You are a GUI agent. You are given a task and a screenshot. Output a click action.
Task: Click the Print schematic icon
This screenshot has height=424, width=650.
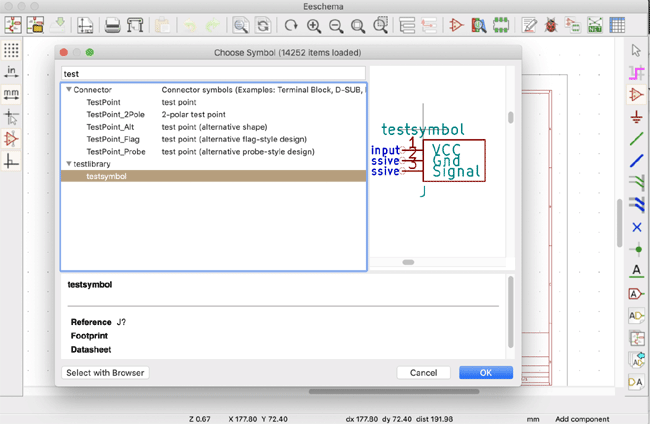[x=112, y=25]
